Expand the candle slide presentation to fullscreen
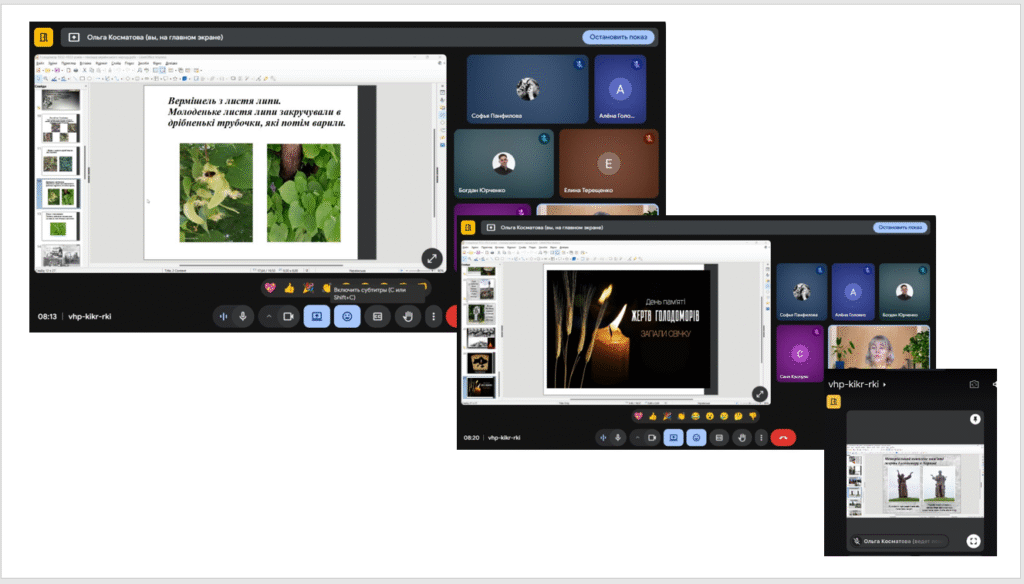1024x584 pixels. (759, 394)
